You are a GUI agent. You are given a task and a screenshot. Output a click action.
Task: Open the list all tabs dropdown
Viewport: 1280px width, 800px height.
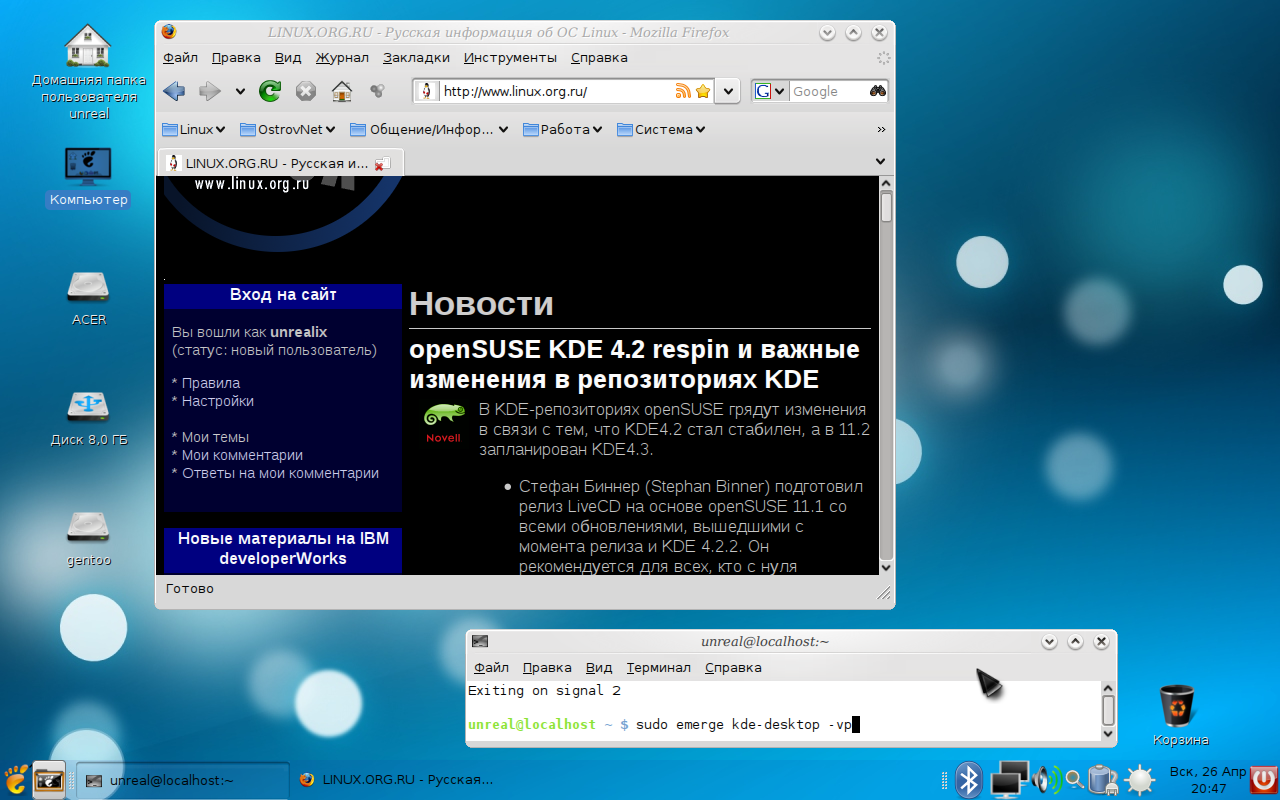tap(880, 161)
